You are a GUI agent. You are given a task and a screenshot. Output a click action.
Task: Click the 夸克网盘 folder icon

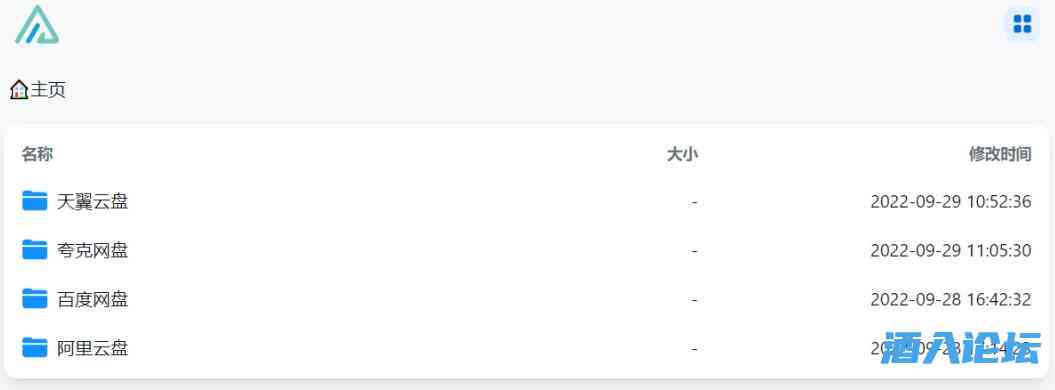pyautogui.click(x=34, y=249)
